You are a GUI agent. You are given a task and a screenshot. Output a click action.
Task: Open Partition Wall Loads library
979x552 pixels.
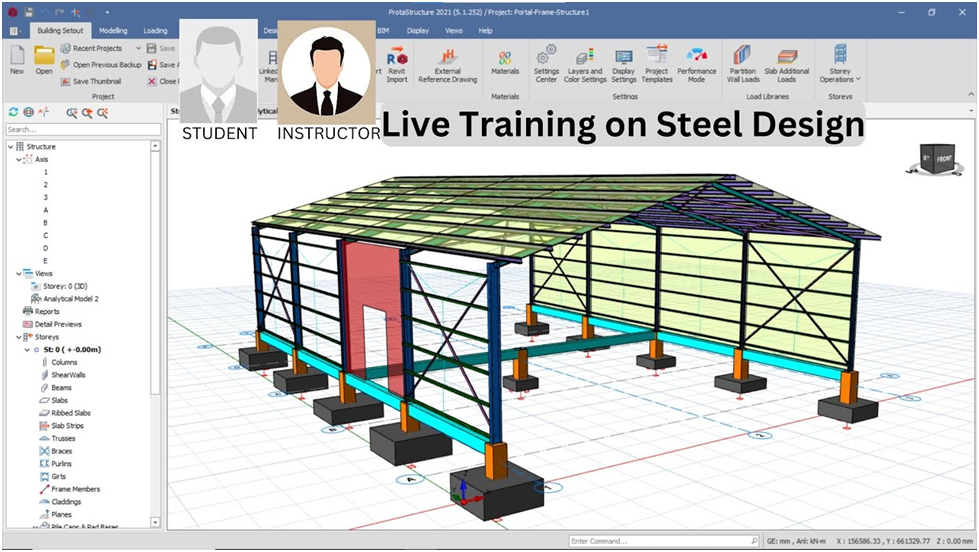click(743, 64)
